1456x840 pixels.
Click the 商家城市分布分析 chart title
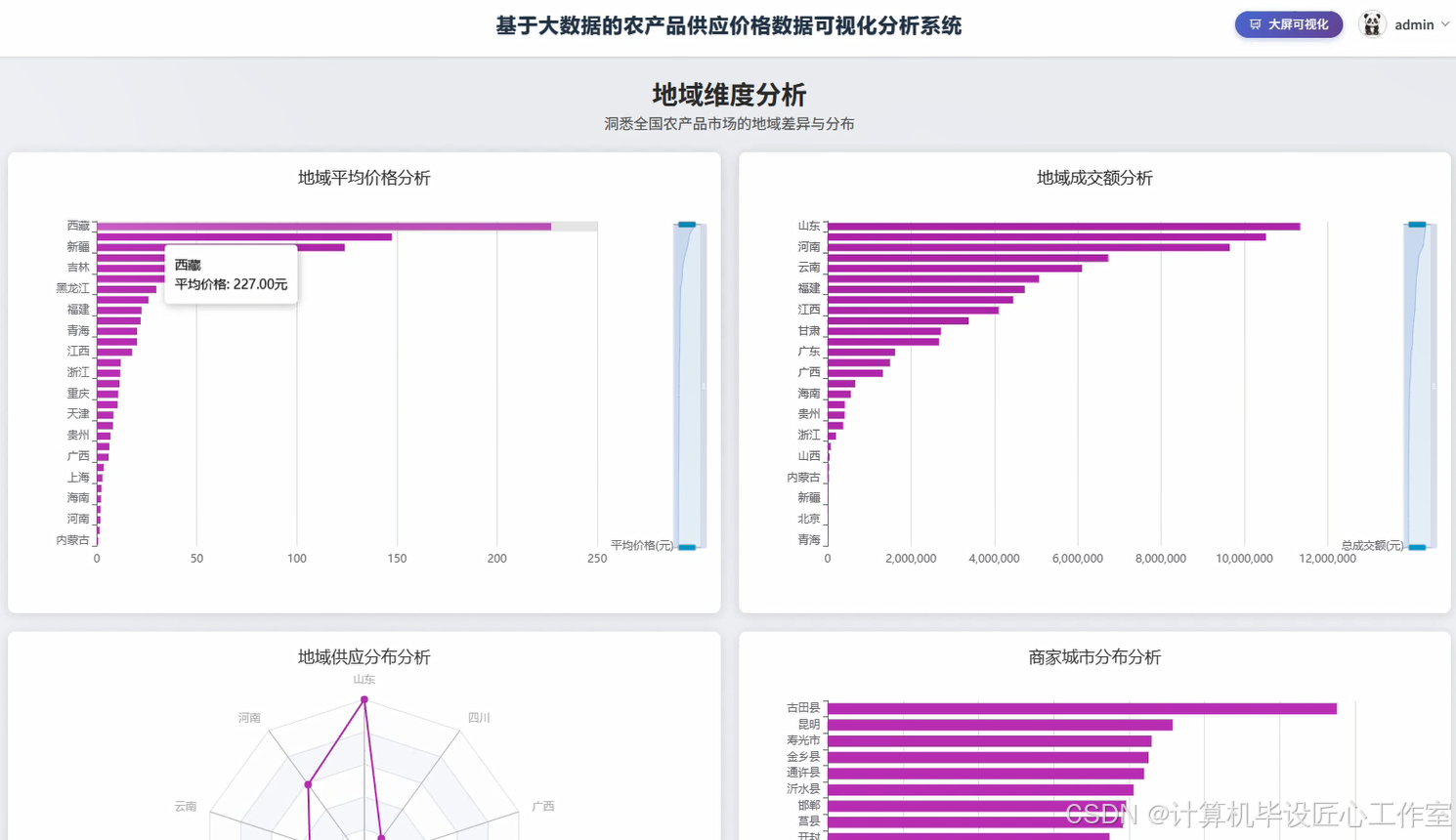(1094, 657)
